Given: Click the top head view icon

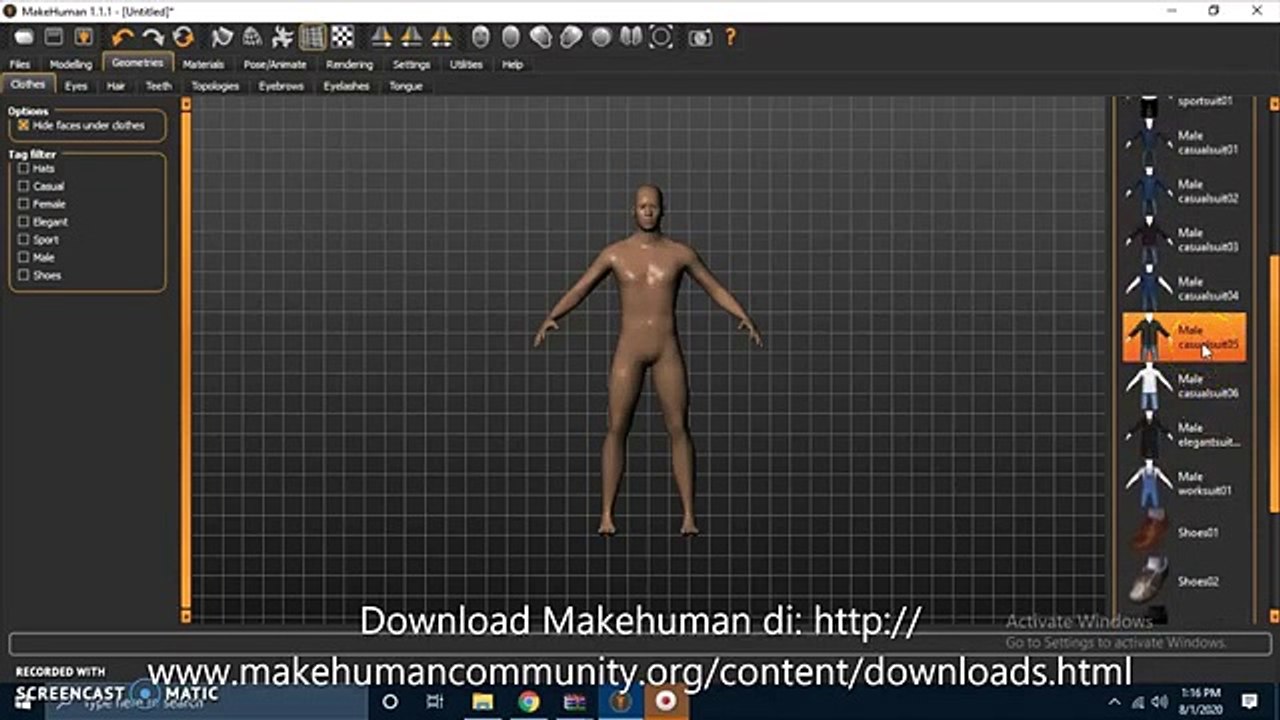Looking at the screenshot, I should (x=601, y=38).
